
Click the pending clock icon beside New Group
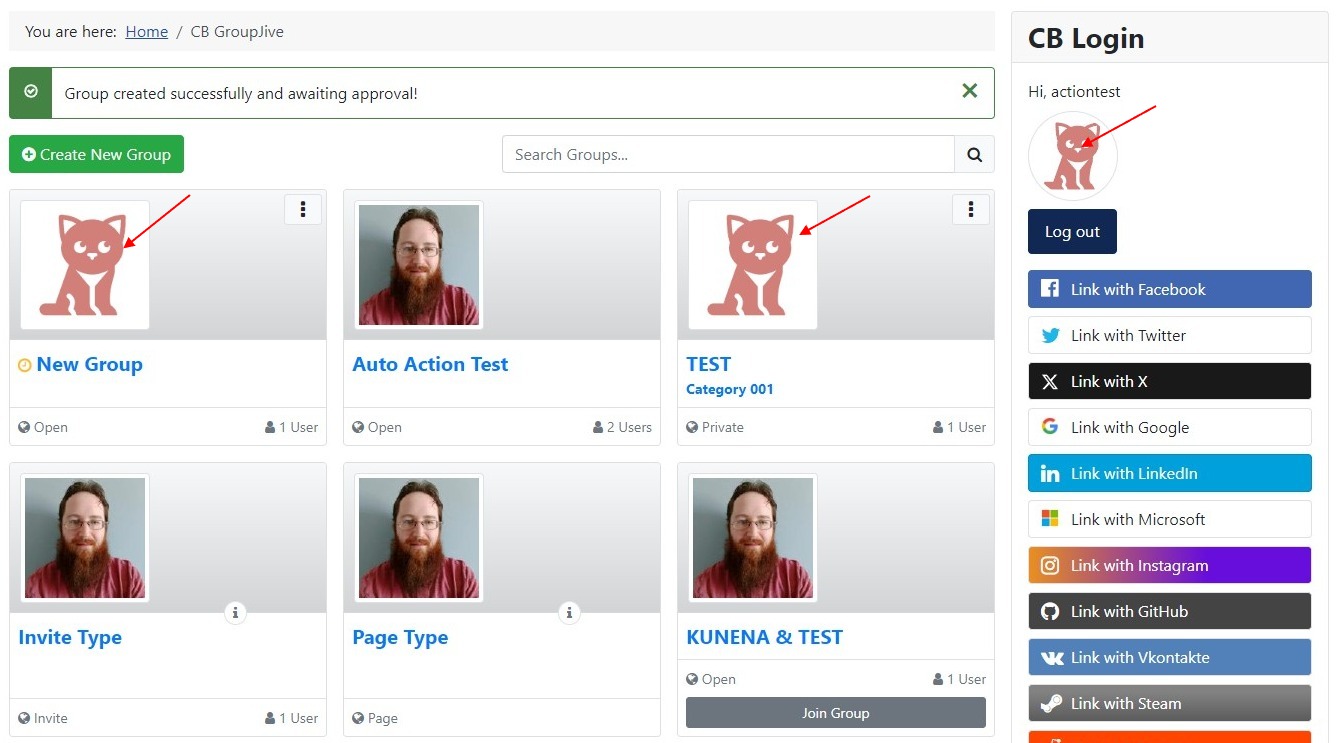click(25, 366)
